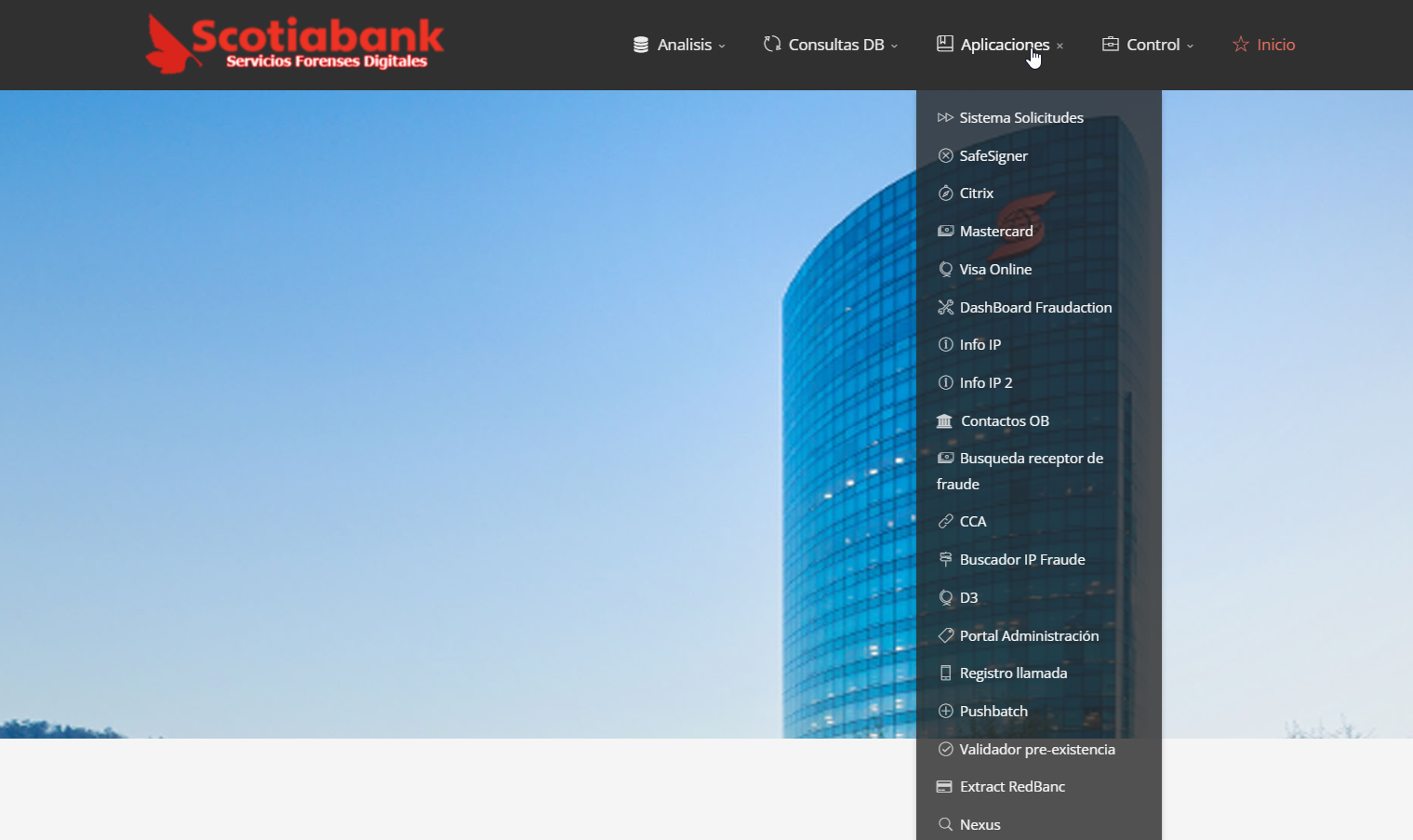Image resolution: width=1413 pixels, height=840 pixels.
Task: Click the CCA link icon
Action: 945,521
